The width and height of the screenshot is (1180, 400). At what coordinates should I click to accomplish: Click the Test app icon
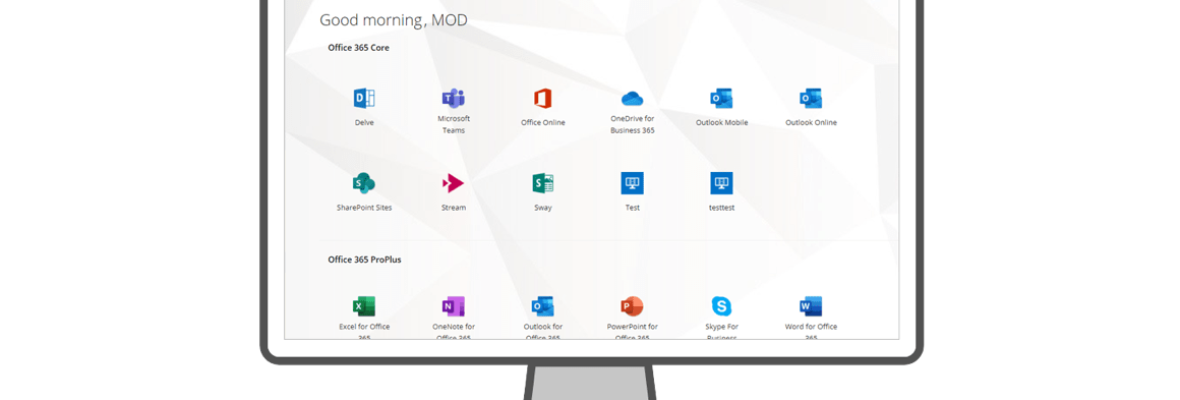(x=632, y=183)
